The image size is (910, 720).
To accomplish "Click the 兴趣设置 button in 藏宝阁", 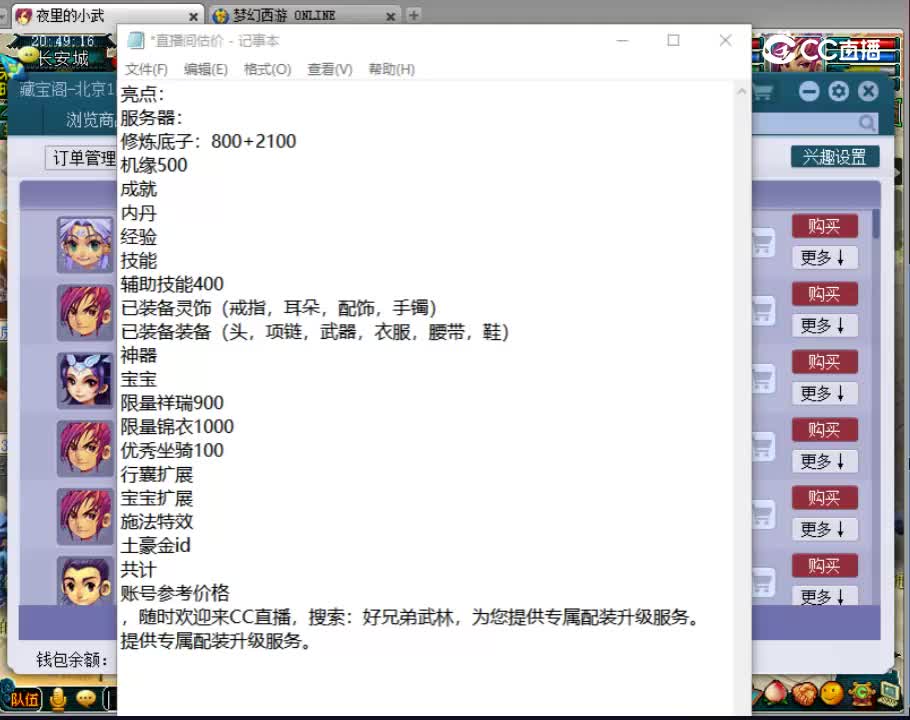I will (835, 157).
